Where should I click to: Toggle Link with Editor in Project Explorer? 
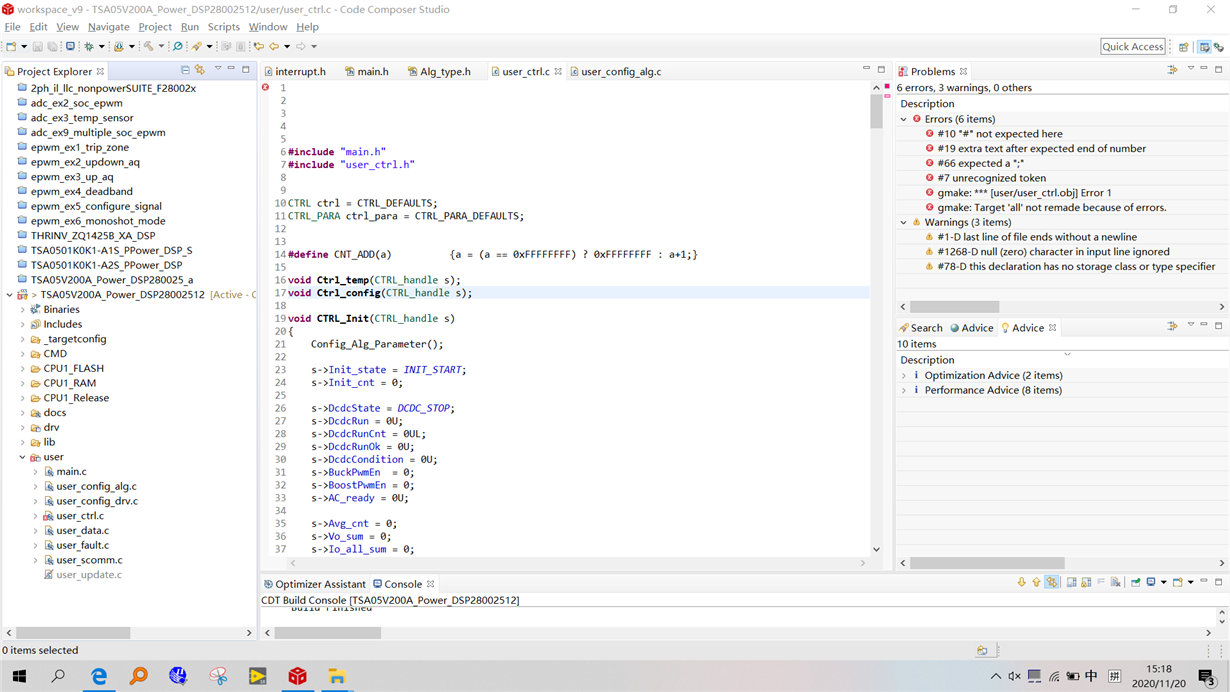click(200, 70)
